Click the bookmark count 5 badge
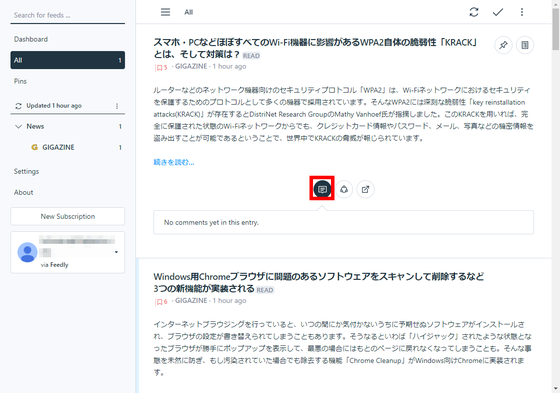This screenshot has height=393, width=560. [x=161, y=67]
